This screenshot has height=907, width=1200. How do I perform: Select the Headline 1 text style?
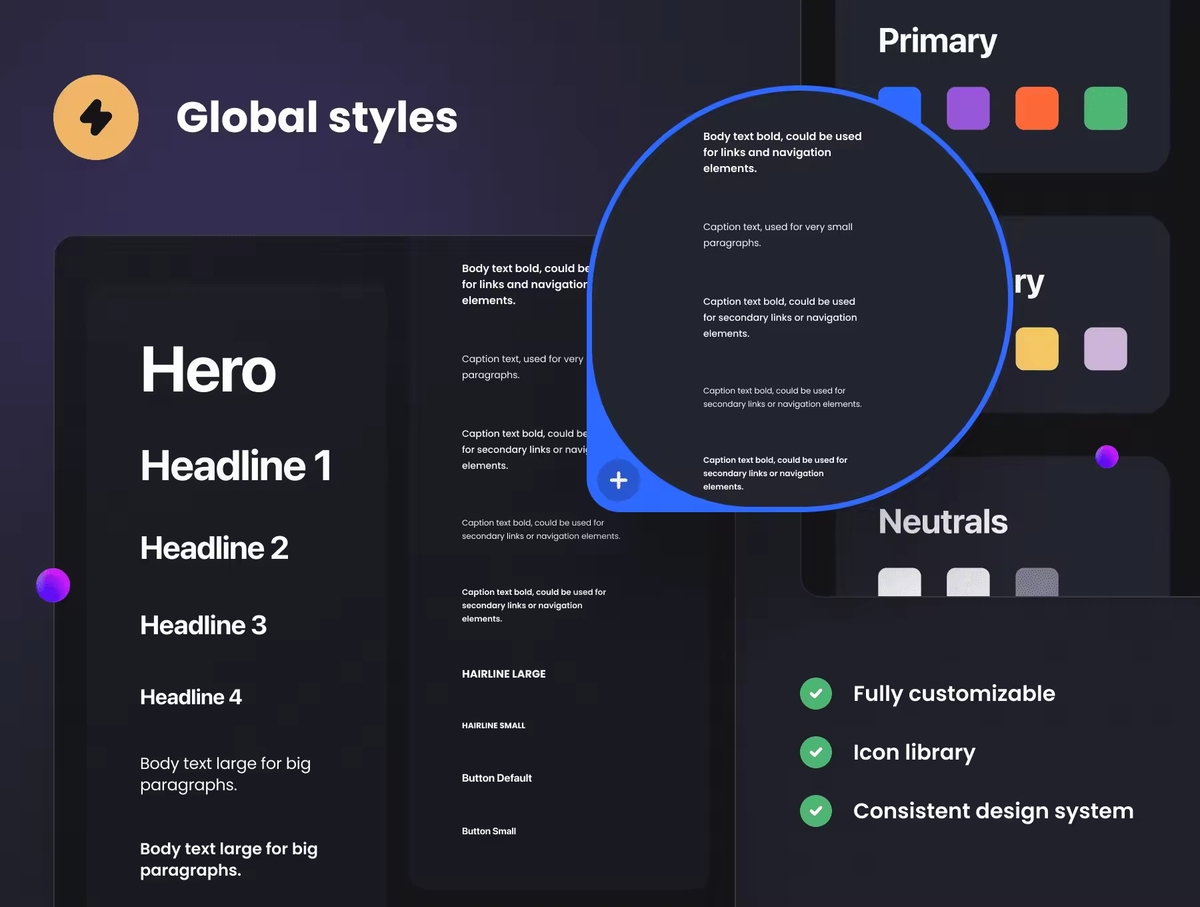[x=235, y=466]
